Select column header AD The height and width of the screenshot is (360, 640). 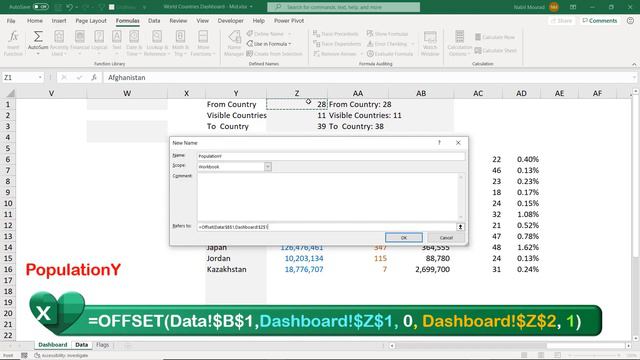521,93
